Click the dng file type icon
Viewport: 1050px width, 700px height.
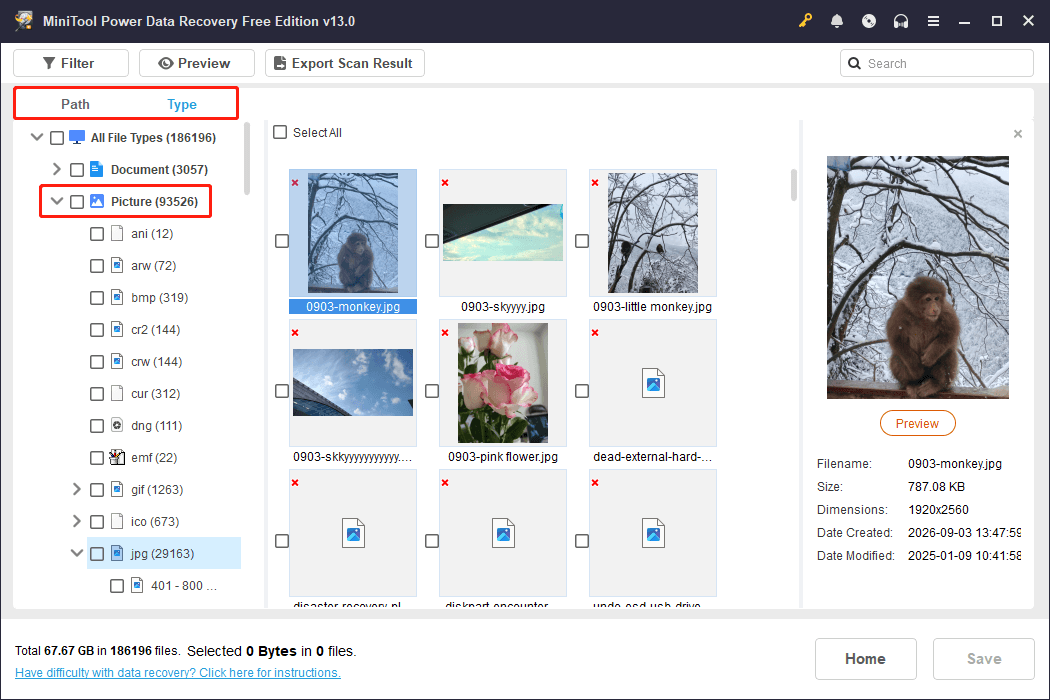(x=117, y=425)
